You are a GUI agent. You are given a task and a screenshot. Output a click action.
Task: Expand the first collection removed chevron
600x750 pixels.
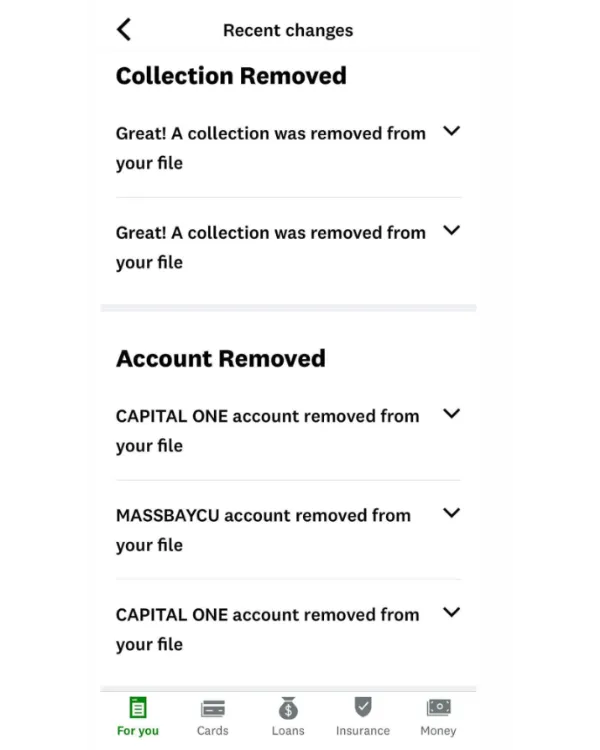point(451,131)
